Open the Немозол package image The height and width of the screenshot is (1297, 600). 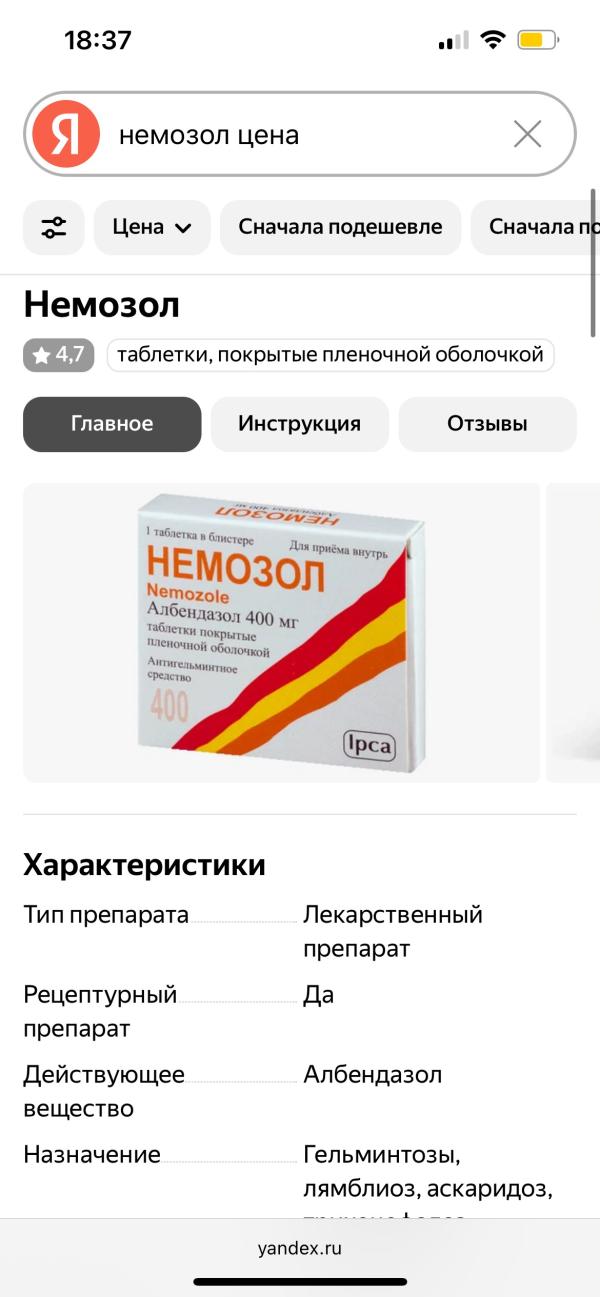coord(281,632)
